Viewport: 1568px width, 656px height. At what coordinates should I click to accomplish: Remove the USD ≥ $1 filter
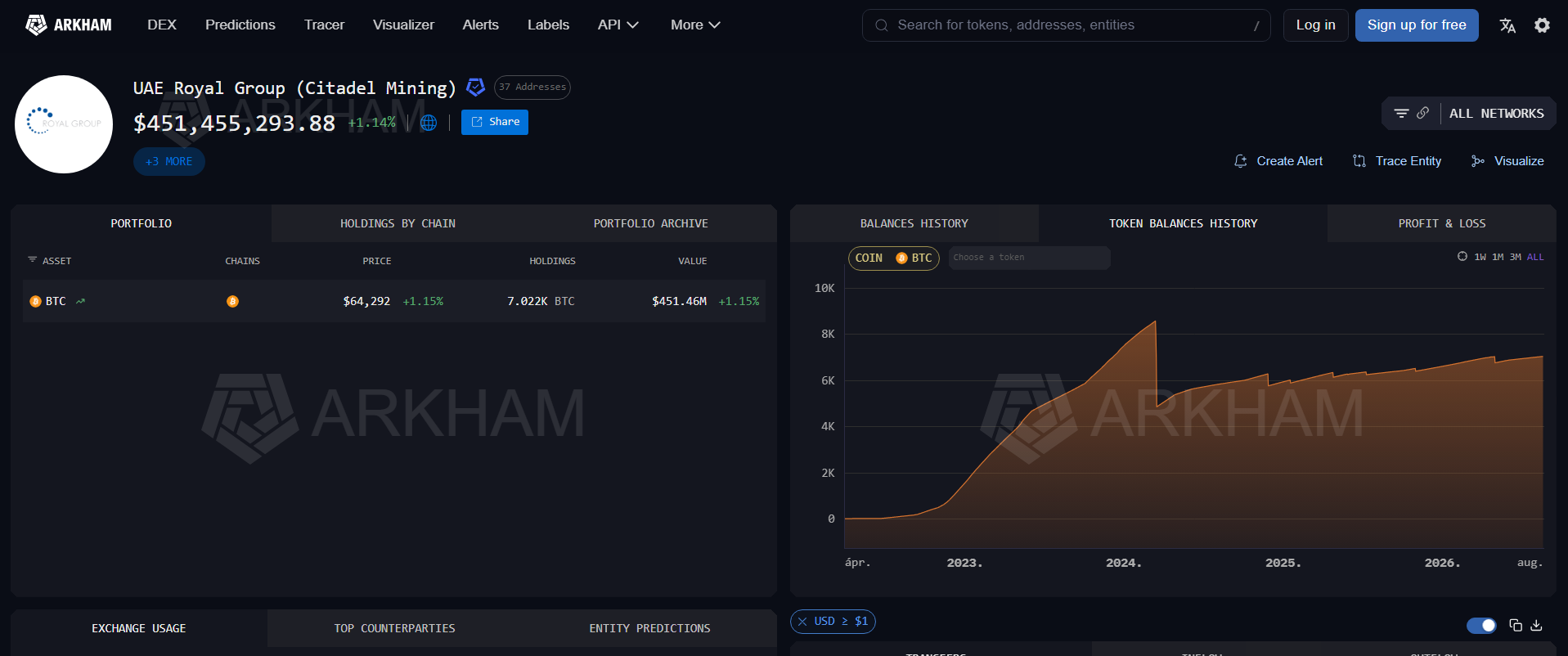802,622
